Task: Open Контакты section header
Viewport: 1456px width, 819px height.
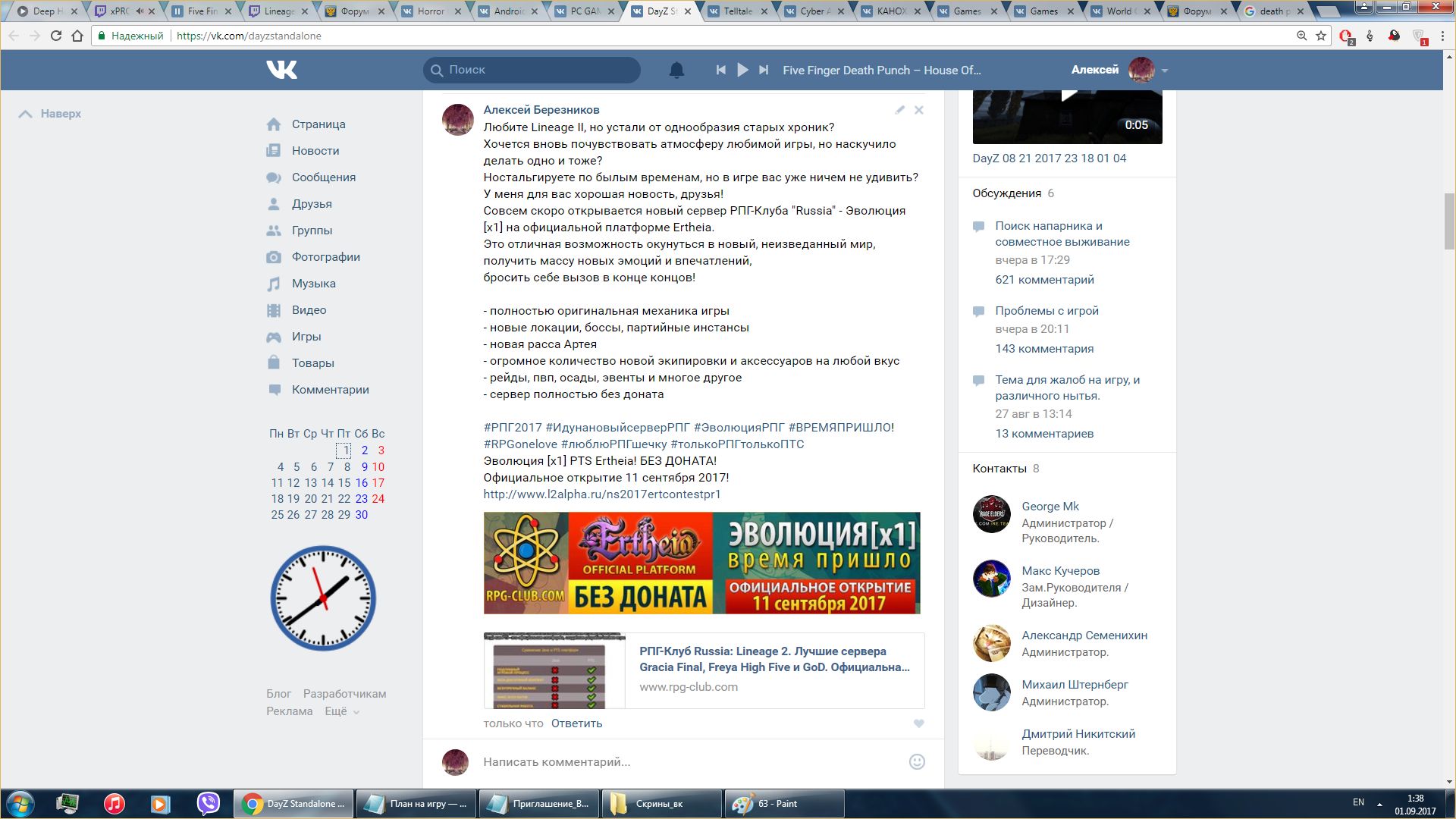Action: pos(999,469)
